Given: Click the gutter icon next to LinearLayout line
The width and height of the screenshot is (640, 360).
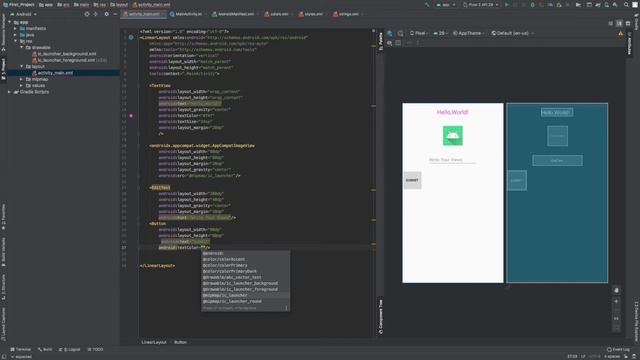Looking at the screenshot, I should (131, 37).
